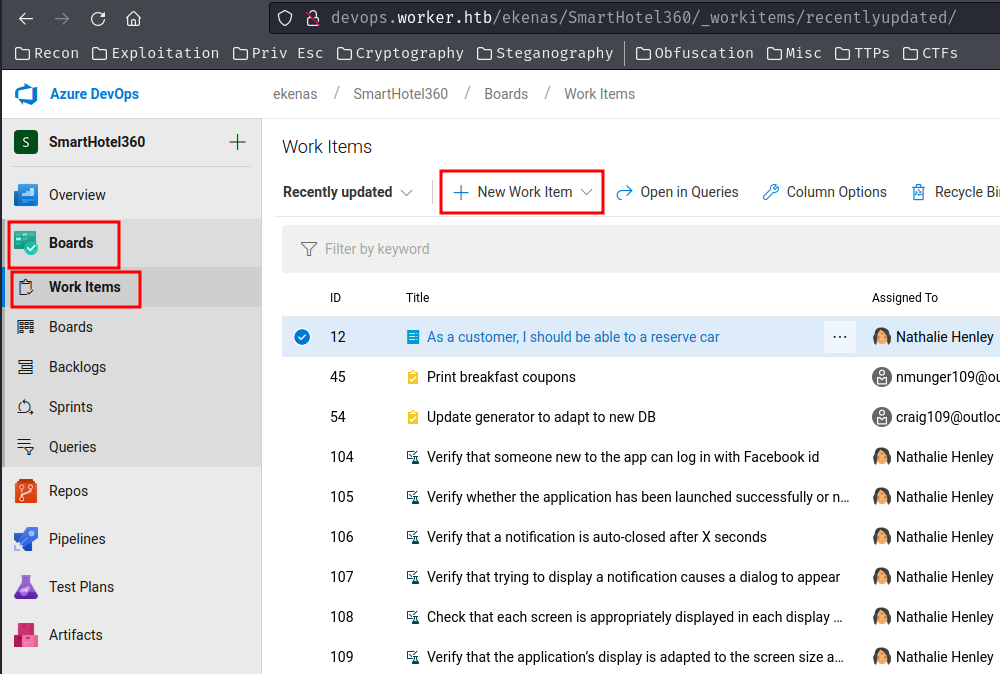
Task: Open the Misc bookmarks folder
Action: click(x=794, y=53)
